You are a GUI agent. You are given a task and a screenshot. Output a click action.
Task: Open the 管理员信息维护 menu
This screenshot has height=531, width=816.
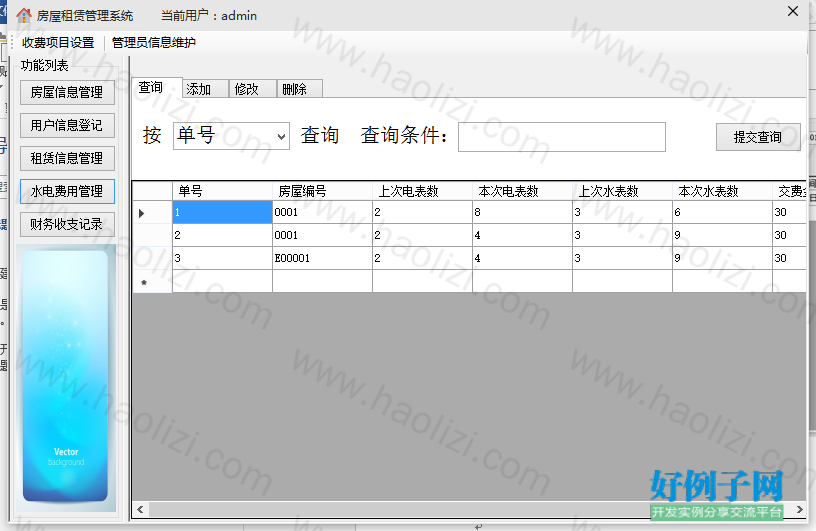[154, 43]
